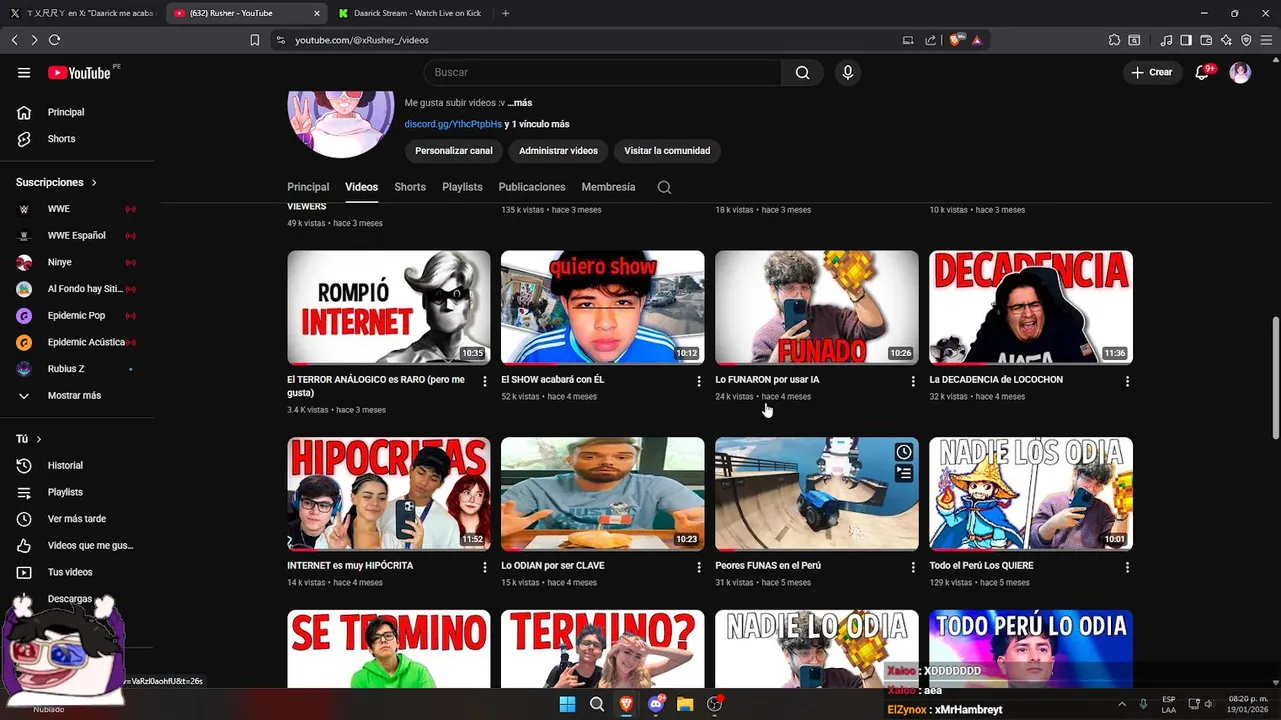Viewport: 1281px width, 720px height.
Task: Select the Videos channel tab
Action: pyautogui.click(x=362, y=187)
